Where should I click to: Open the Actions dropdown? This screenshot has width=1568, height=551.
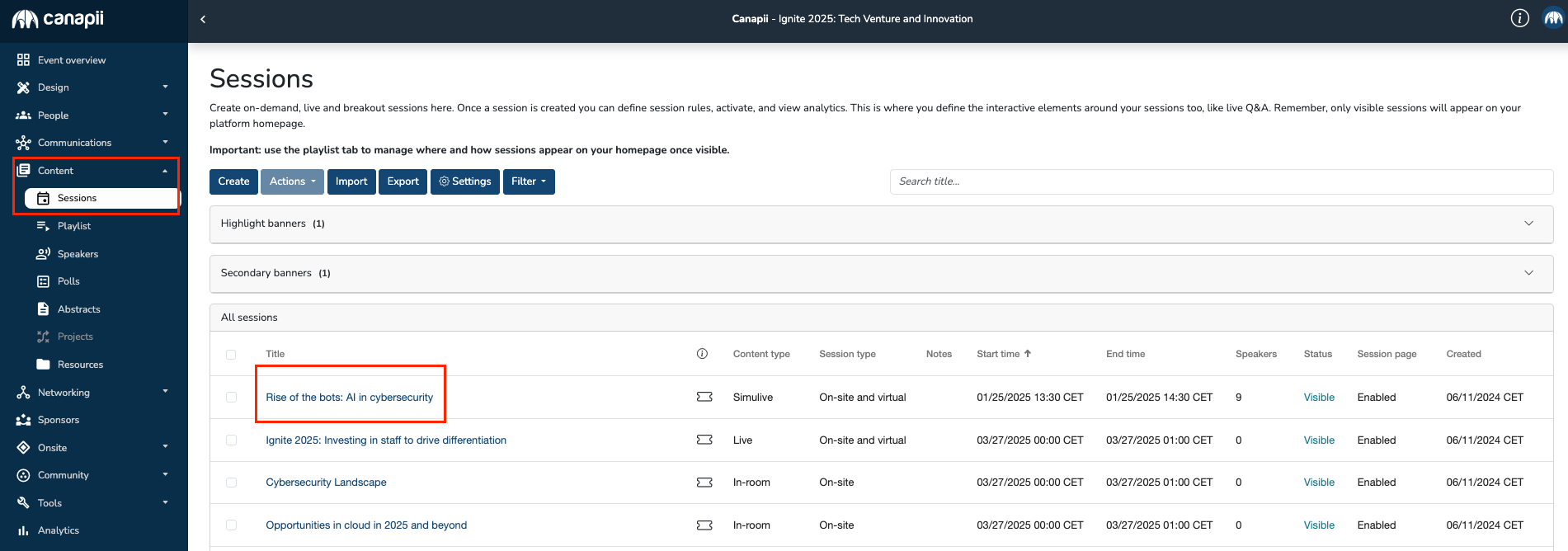(x=292, y=181)
